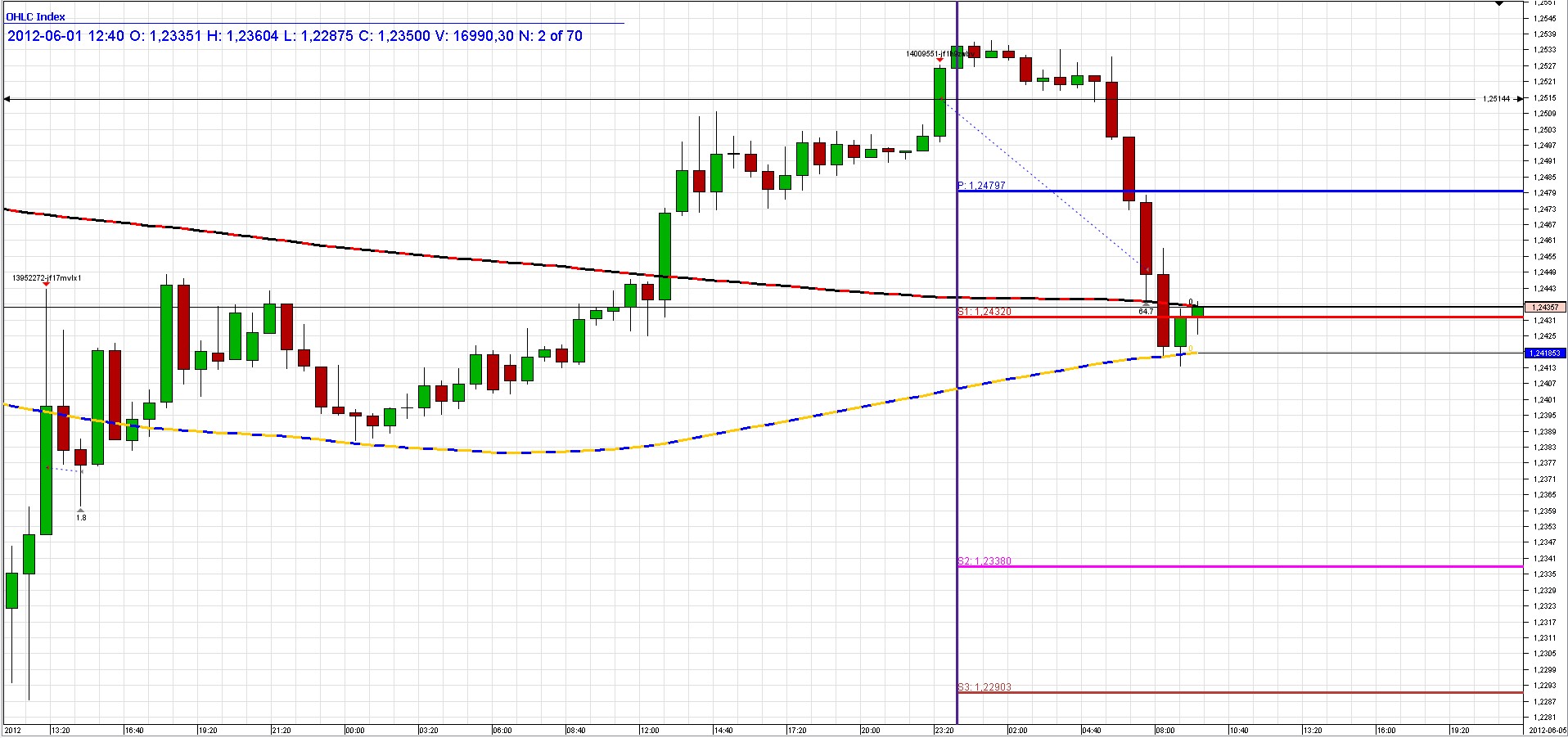Select the OHLC Index indicator label

36,16
